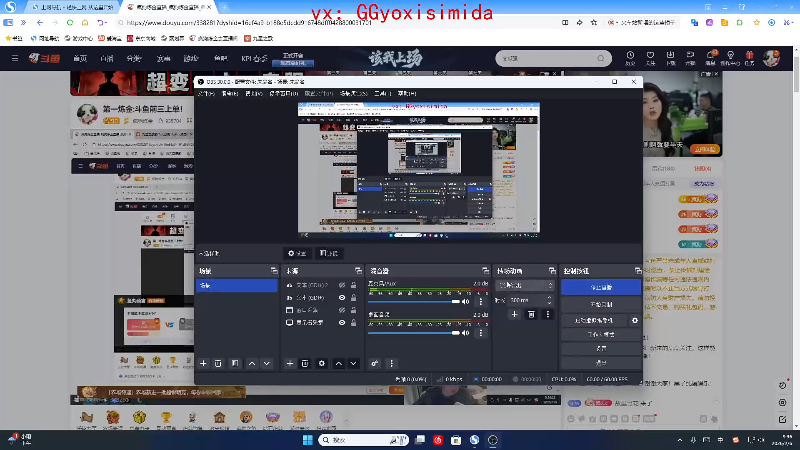Toggle visibility eye of 窗口采集 source
Viewport: 800px width, 450px height.
click(x=342, y=310)
